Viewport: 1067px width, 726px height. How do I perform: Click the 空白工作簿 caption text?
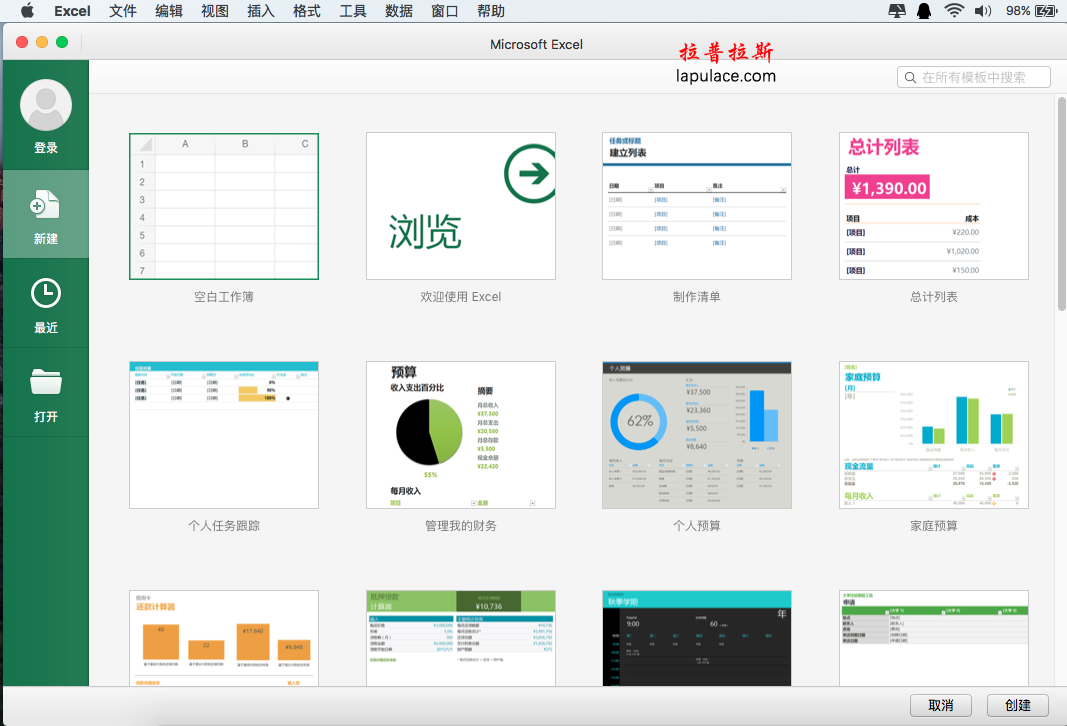click(x=224, y=297)
